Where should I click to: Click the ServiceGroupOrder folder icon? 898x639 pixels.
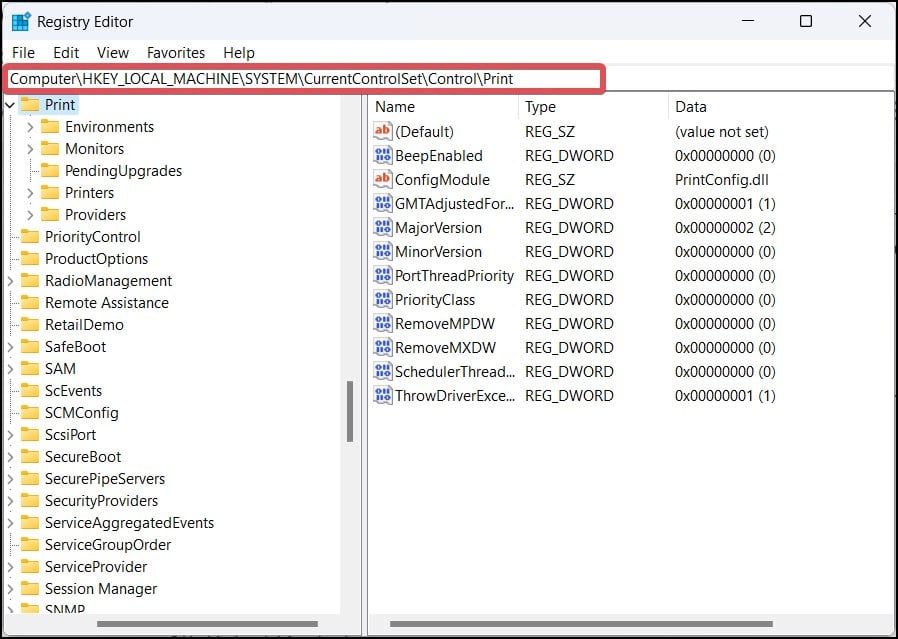(30, 545)
